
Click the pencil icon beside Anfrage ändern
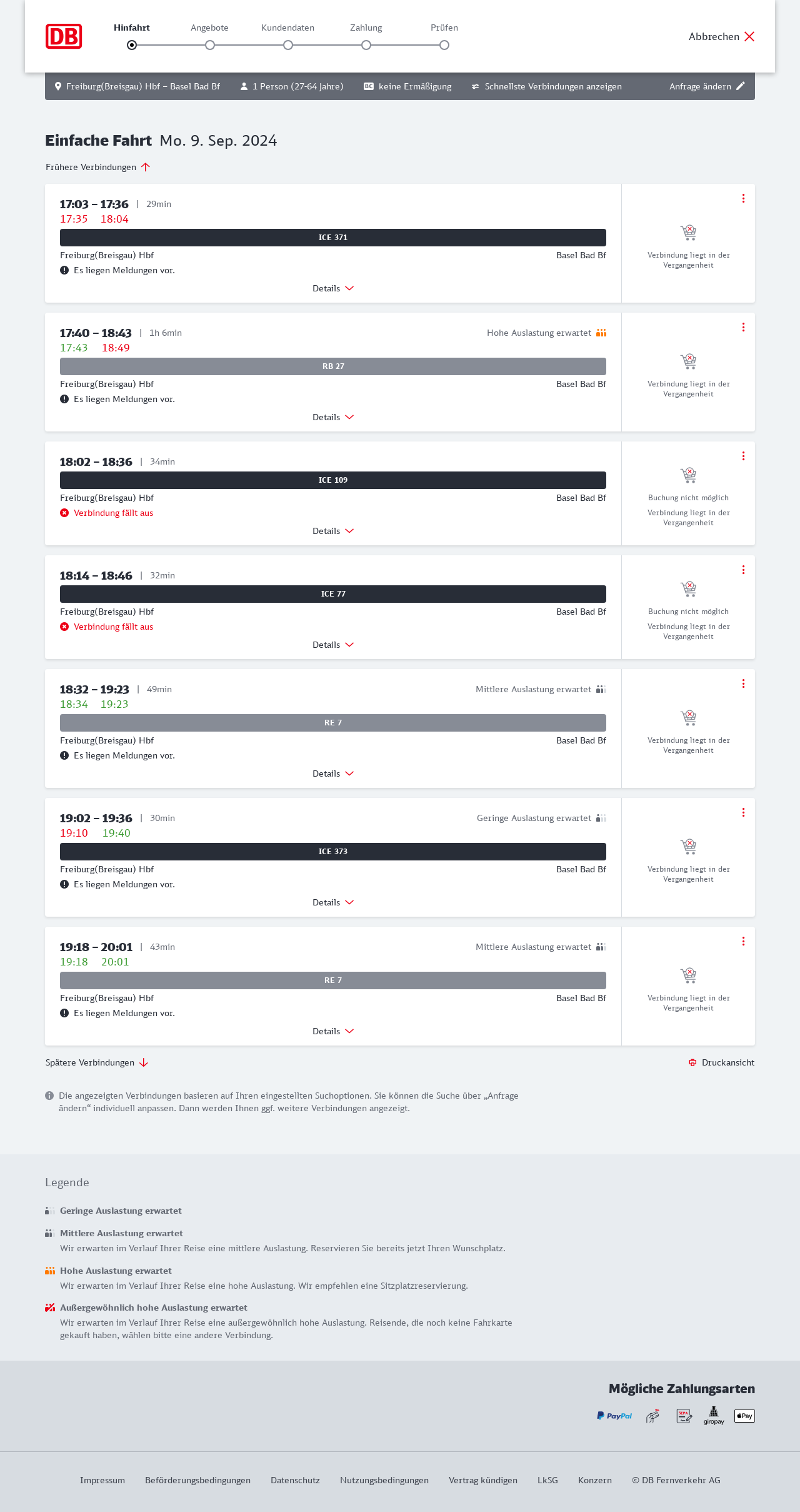[x=741, y=86]
